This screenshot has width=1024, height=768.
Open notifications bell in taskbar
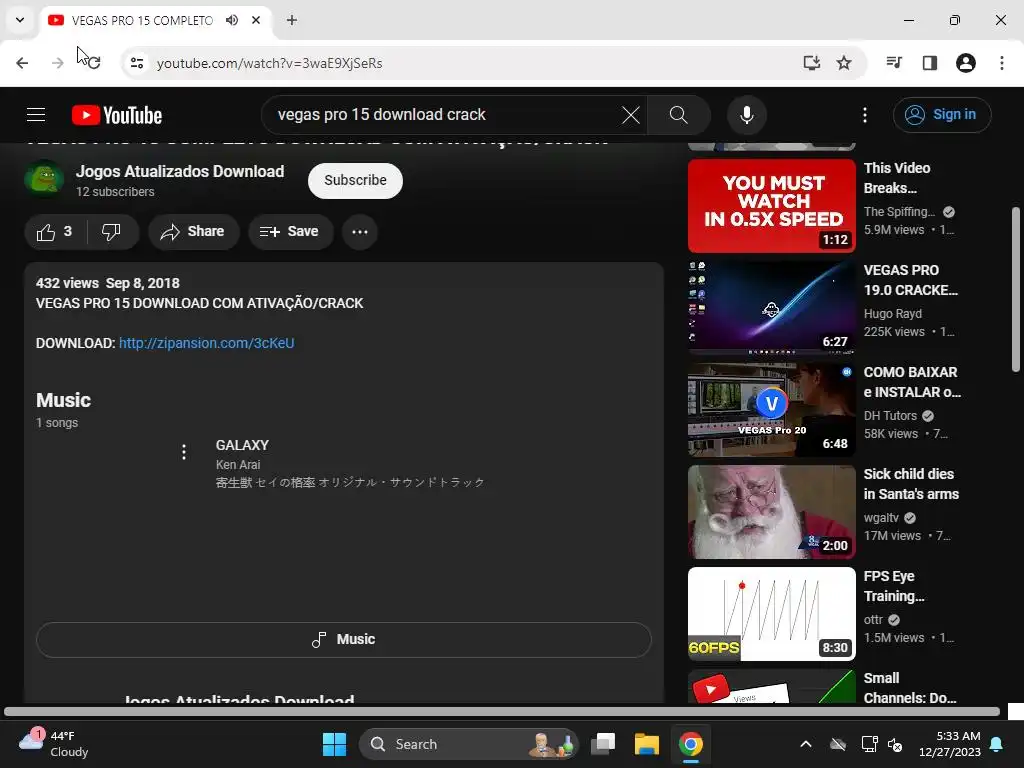[997, 744]
